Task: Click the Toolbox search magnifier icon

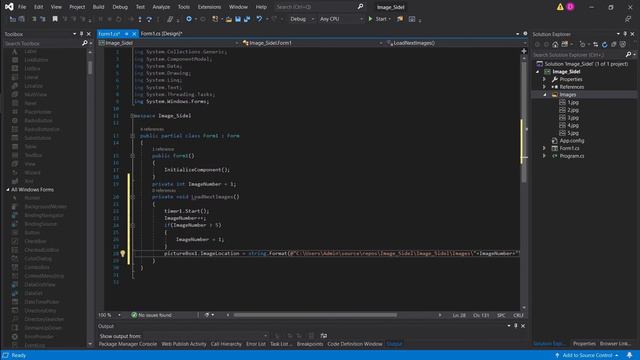Action: point(84,43)
